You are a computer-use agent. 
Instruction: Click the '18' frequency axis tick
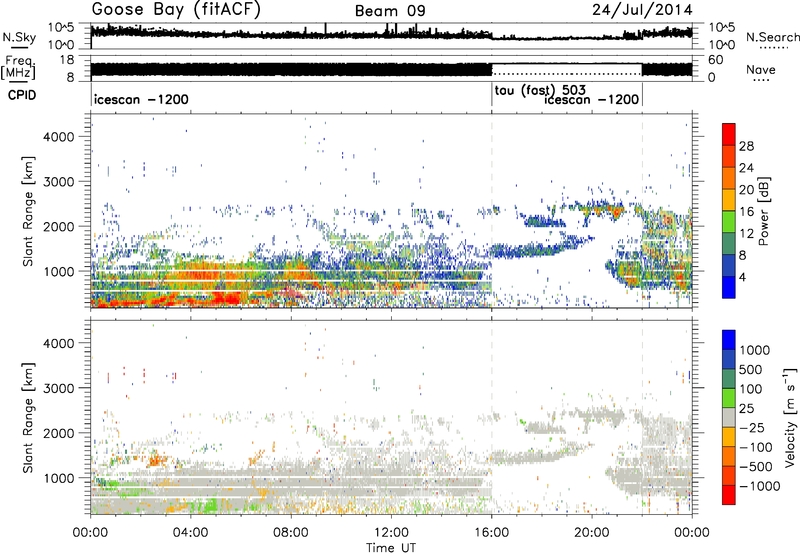coord(67,60)
